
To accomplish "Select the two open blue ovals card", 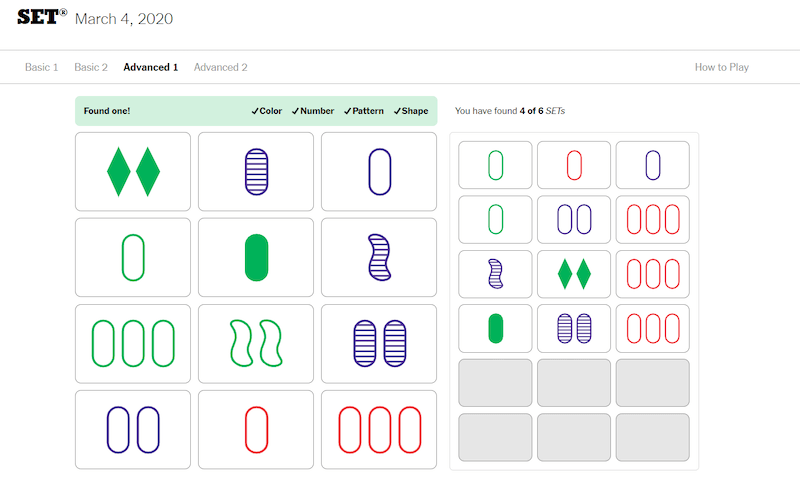I will point(133,429).
